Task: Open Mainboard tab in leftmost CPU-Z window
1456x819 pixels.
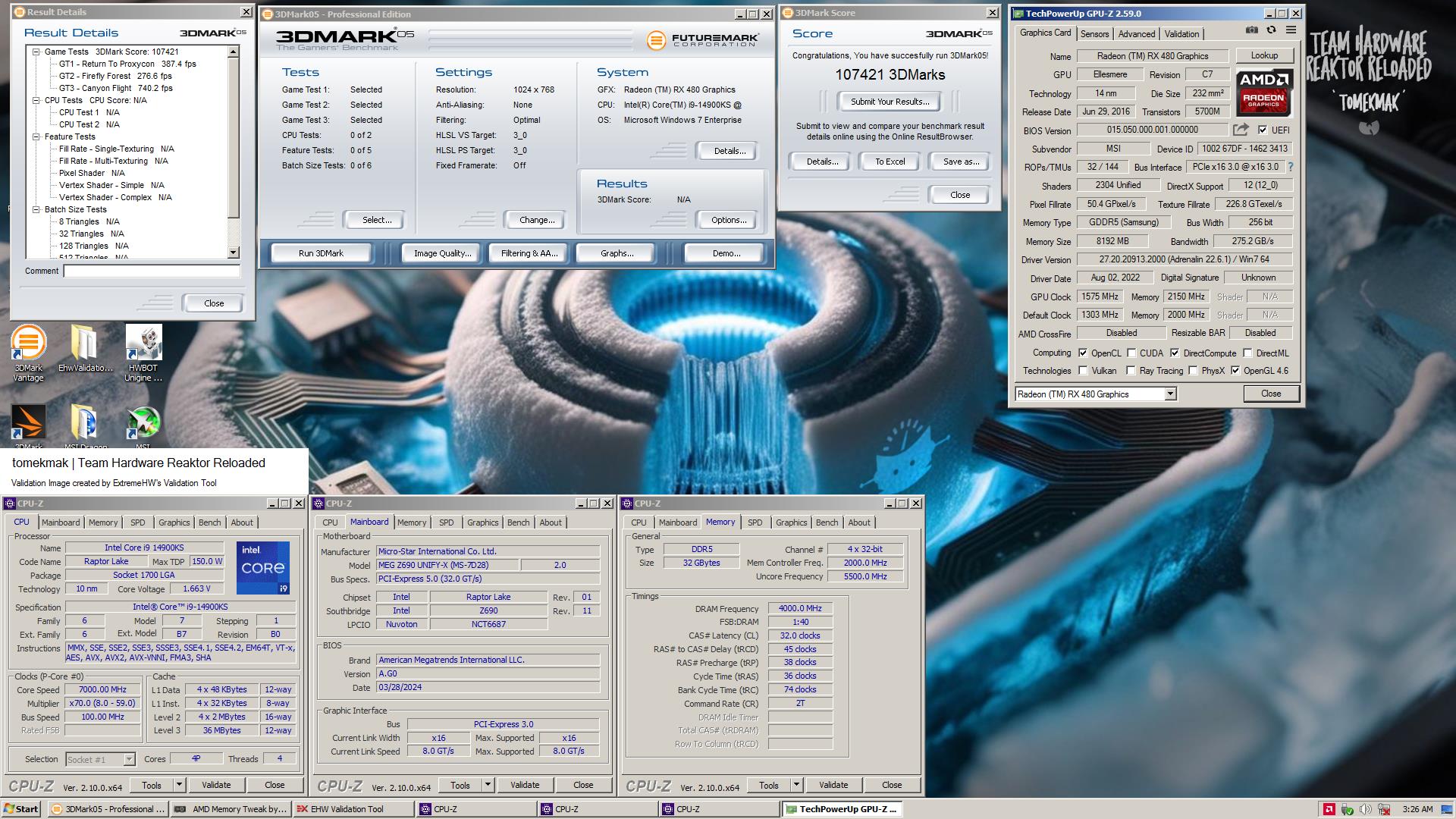Action: tap(61, 522)
